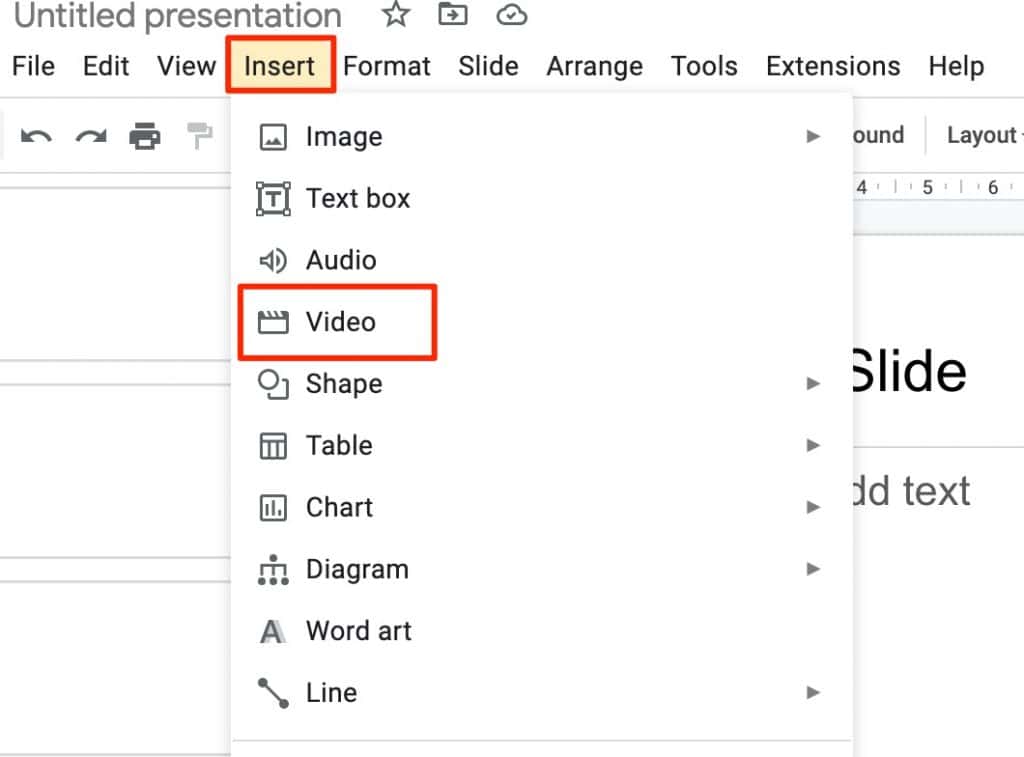Choose Line from Insert menu
1024x757 pixels.
542,693
